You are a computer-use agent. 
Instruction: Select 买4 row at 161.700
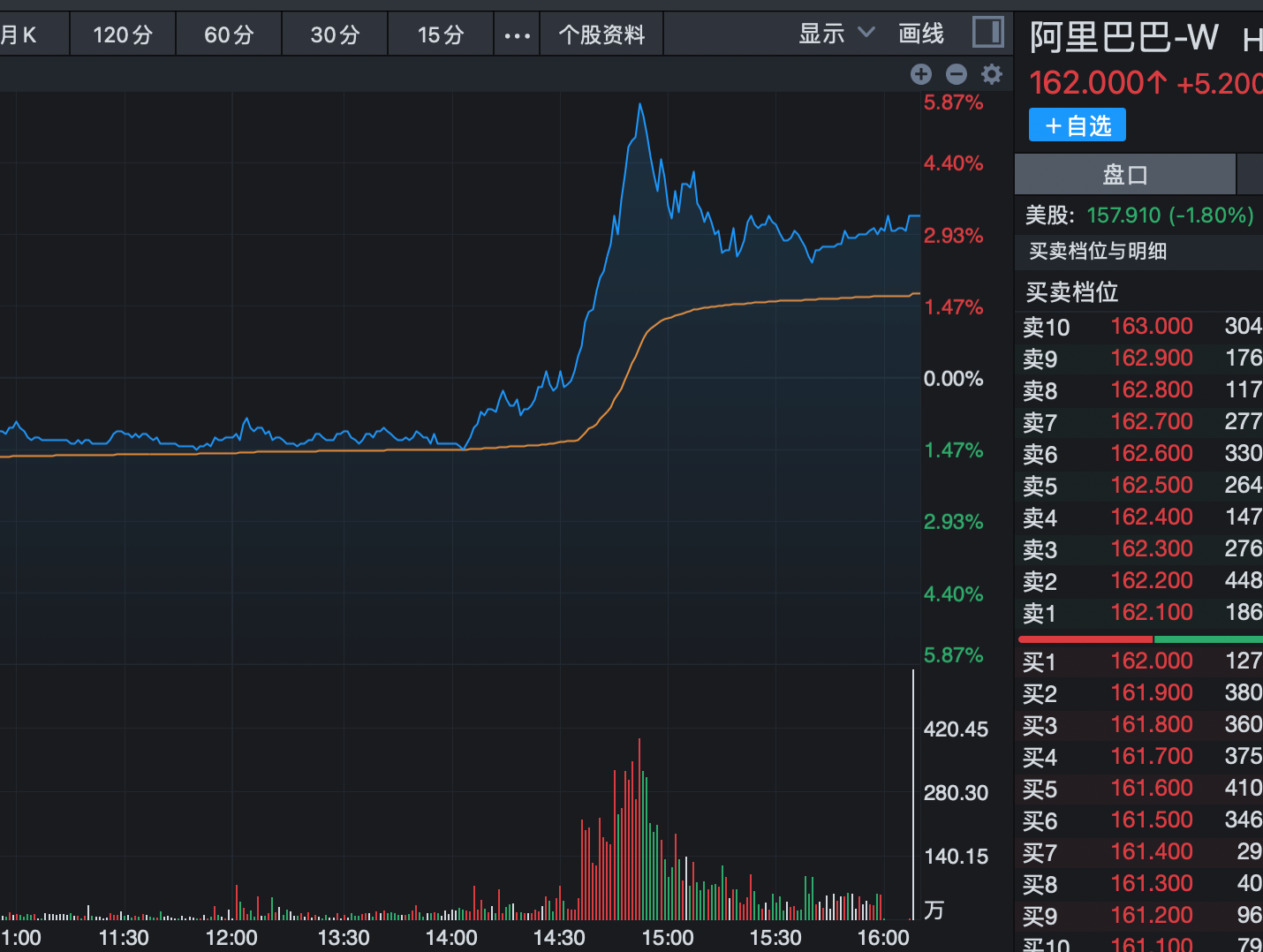point(1141,757)
